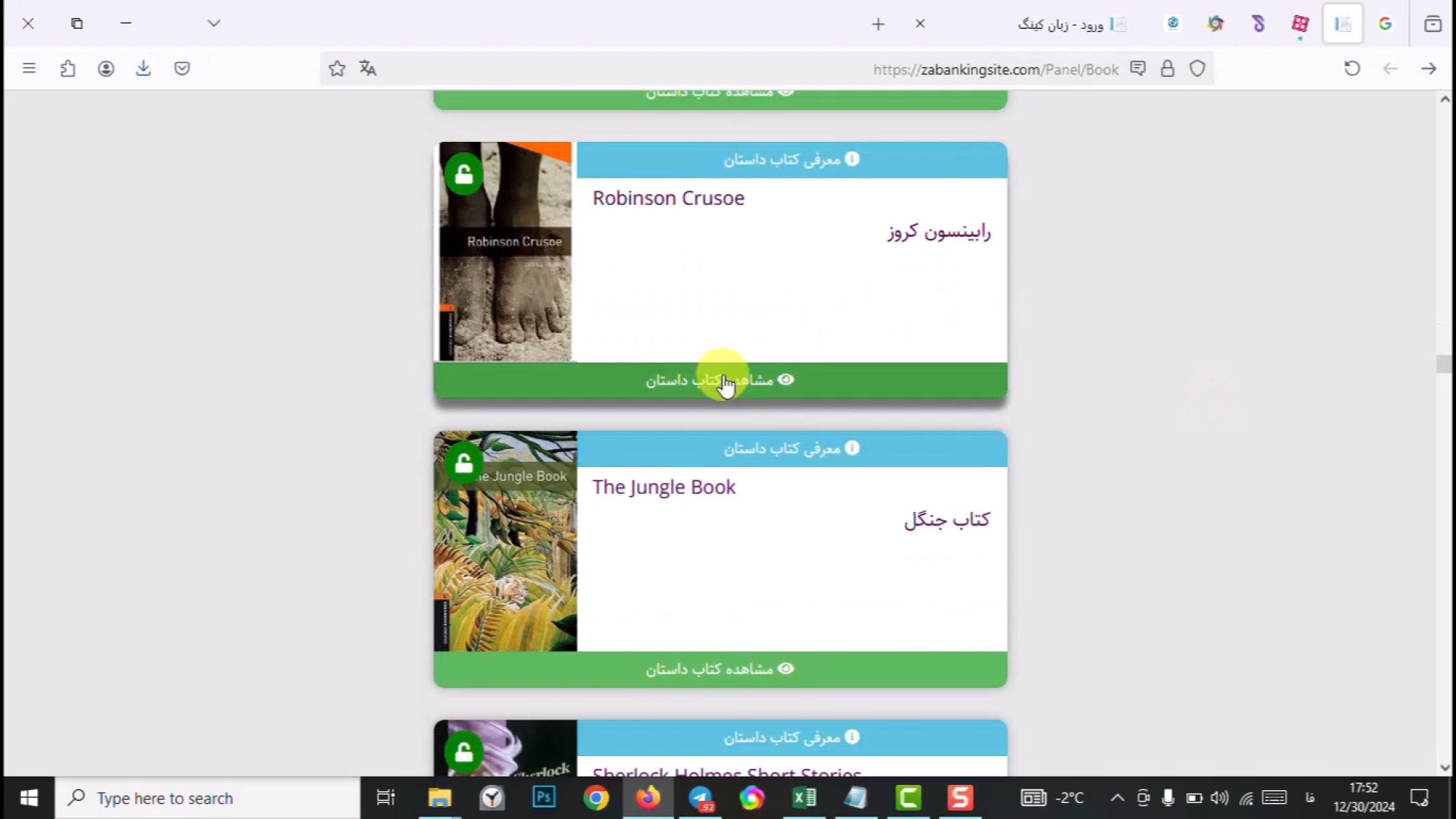
Task: Bookmark this page with the star
Action: pyautogui.click(x=337, y=69)
